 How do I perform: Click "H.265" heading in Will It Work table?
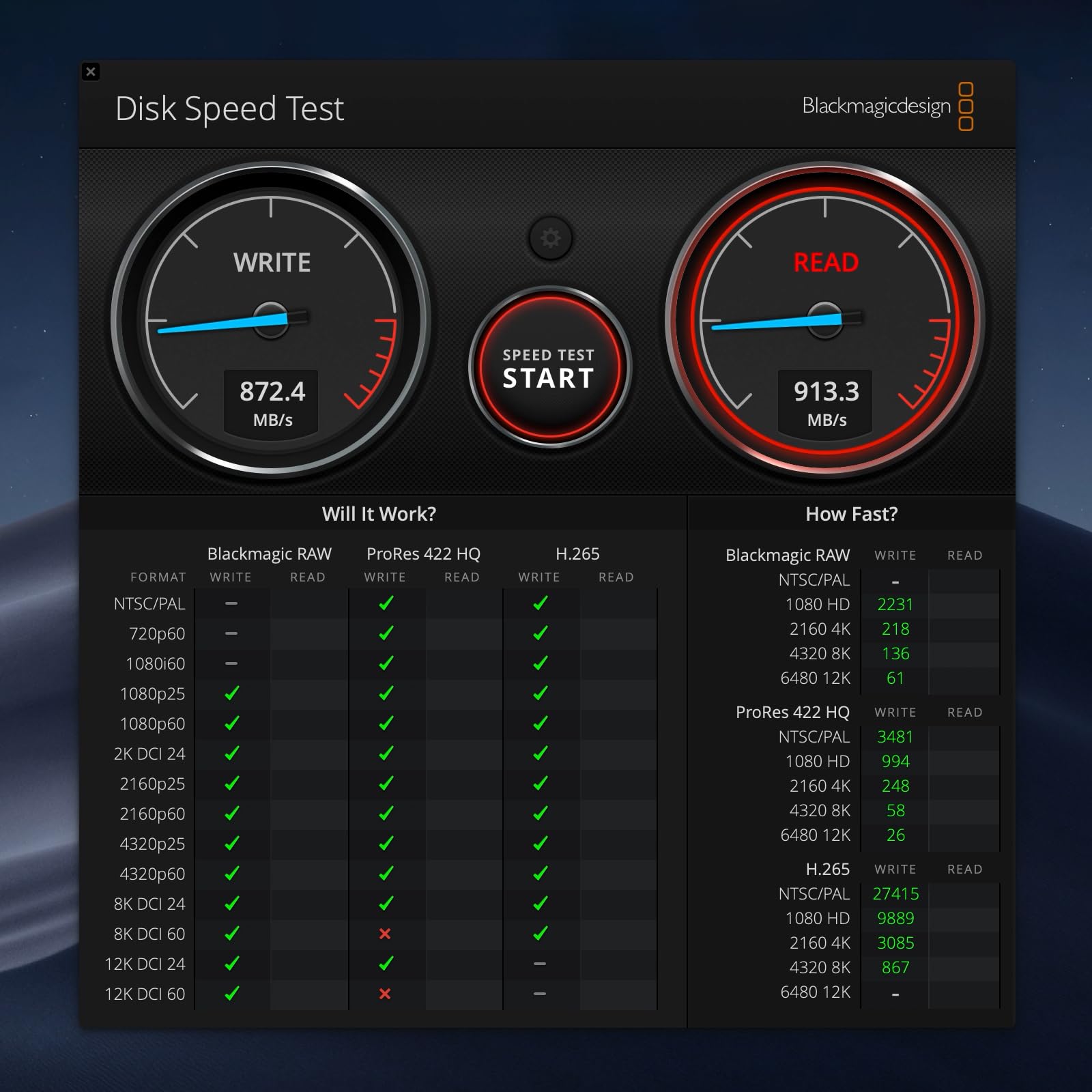tap(577, 554)
